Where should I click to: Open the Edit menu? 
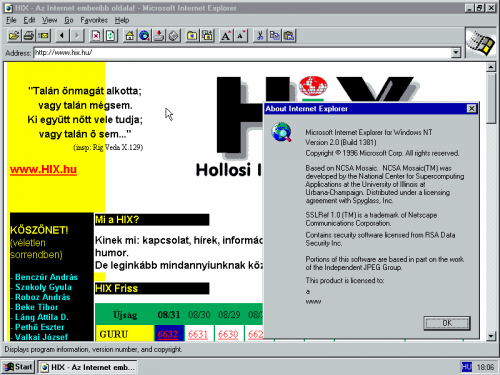tap(29, 20)
